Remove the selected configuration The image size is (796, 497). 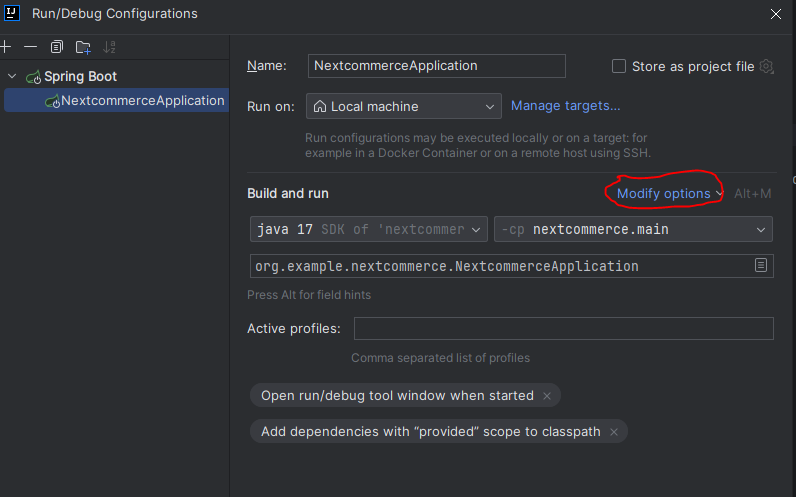pos(30,47)
